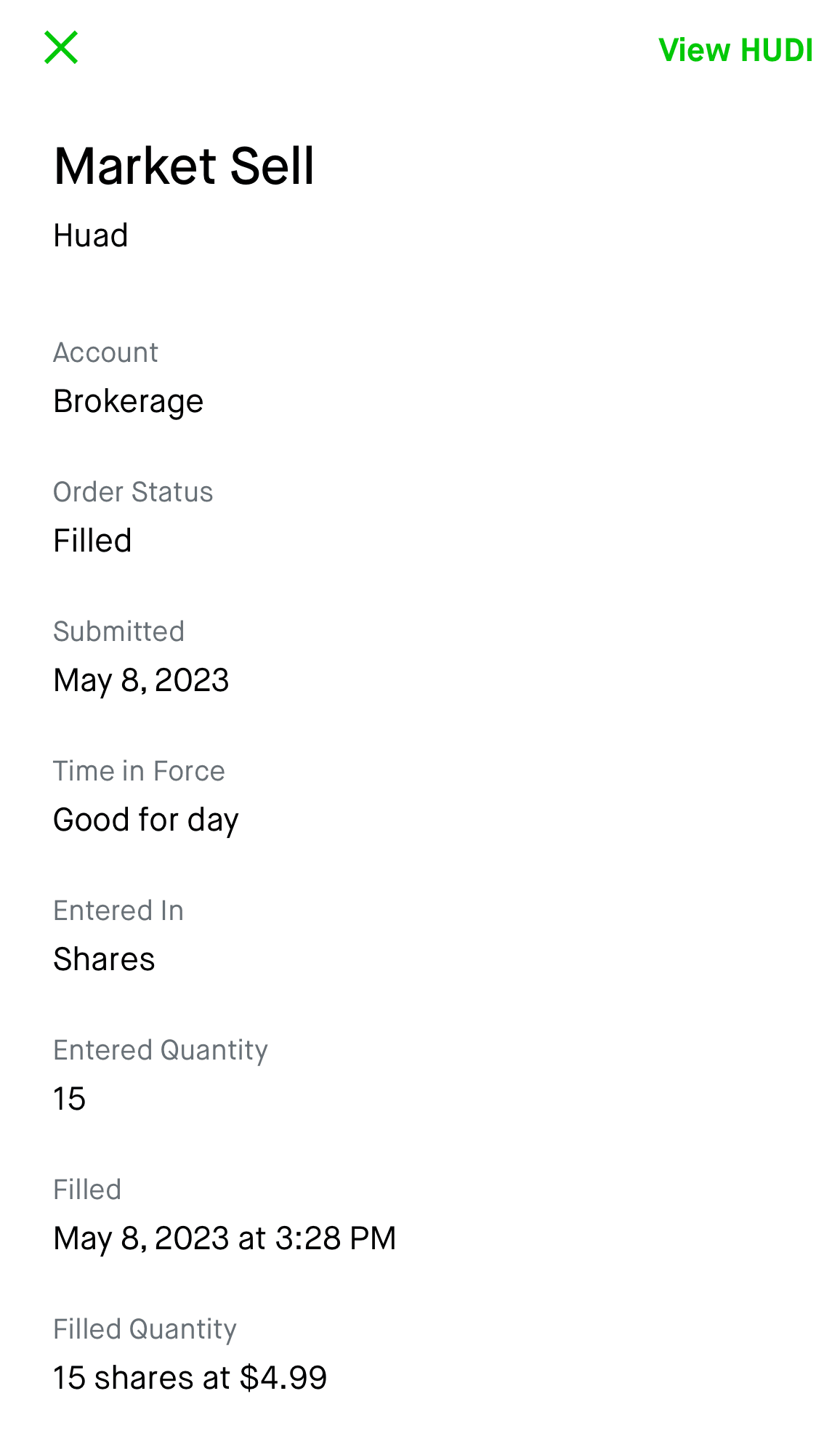Select the Shares value
This screenshot has height=1436, width=840.
[104, 959]
